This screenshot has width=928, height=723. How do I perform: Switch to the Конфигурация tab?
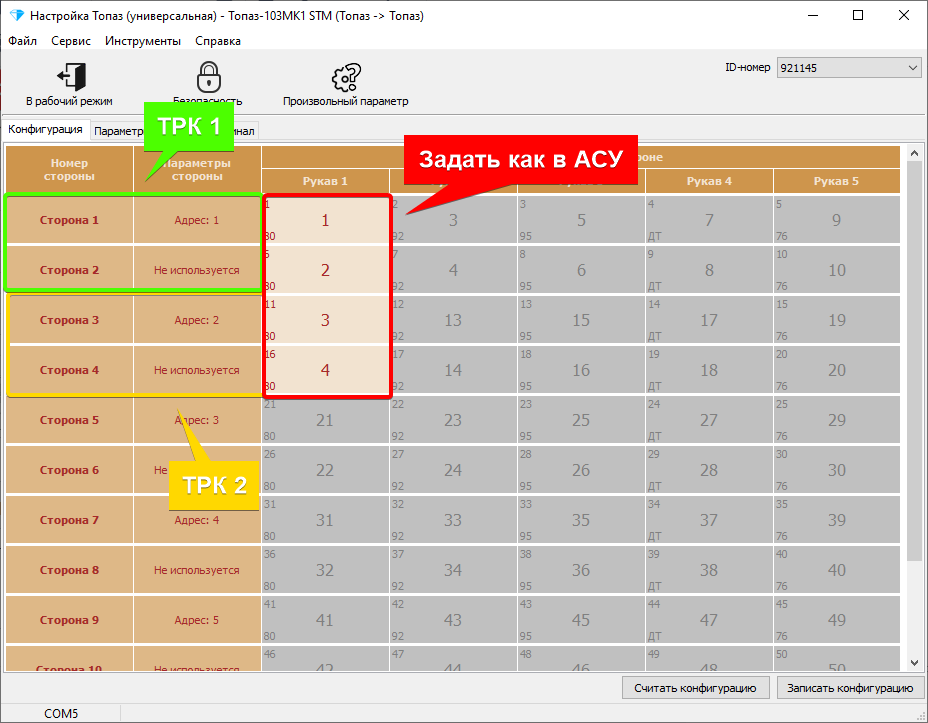click(46, 129)
